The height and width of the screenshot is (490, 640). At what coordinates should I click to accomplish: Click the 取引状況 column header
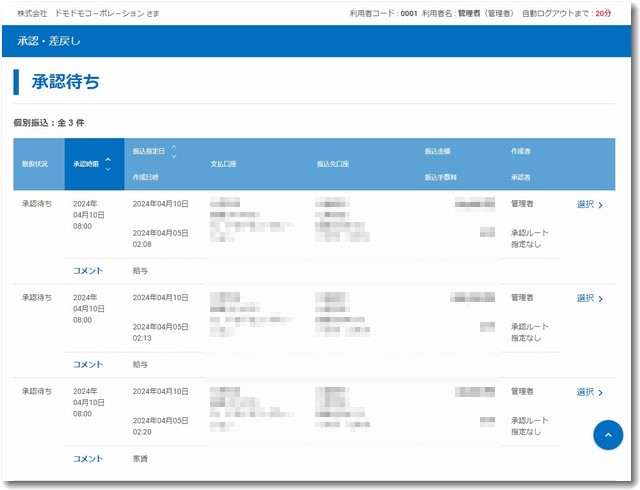pos(35,163)
